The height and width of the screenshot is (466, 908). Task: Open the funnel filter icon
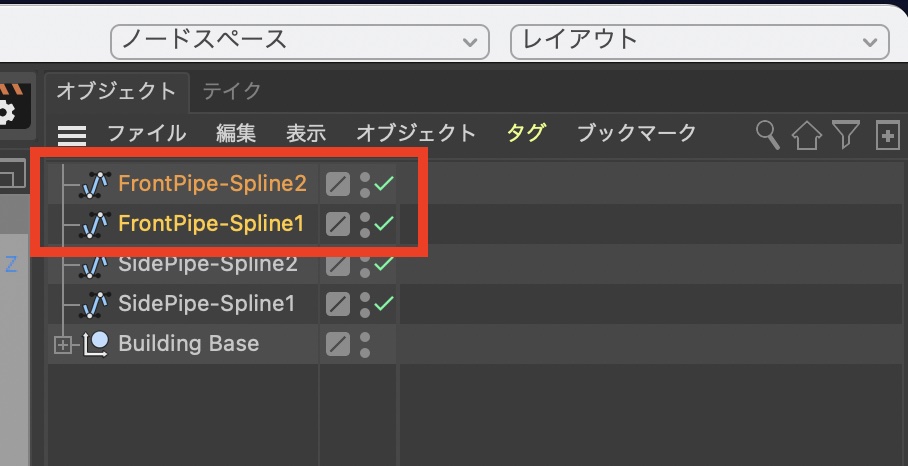click(x=846, y=135)
